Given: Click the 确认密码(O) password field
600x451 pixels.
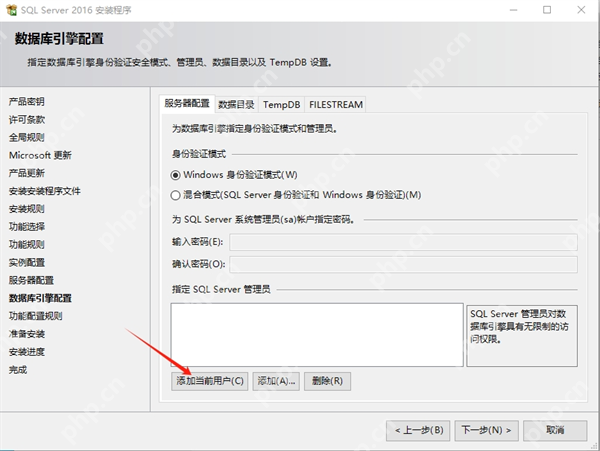Looking at the screenshot, I should (x=403, y=264).
